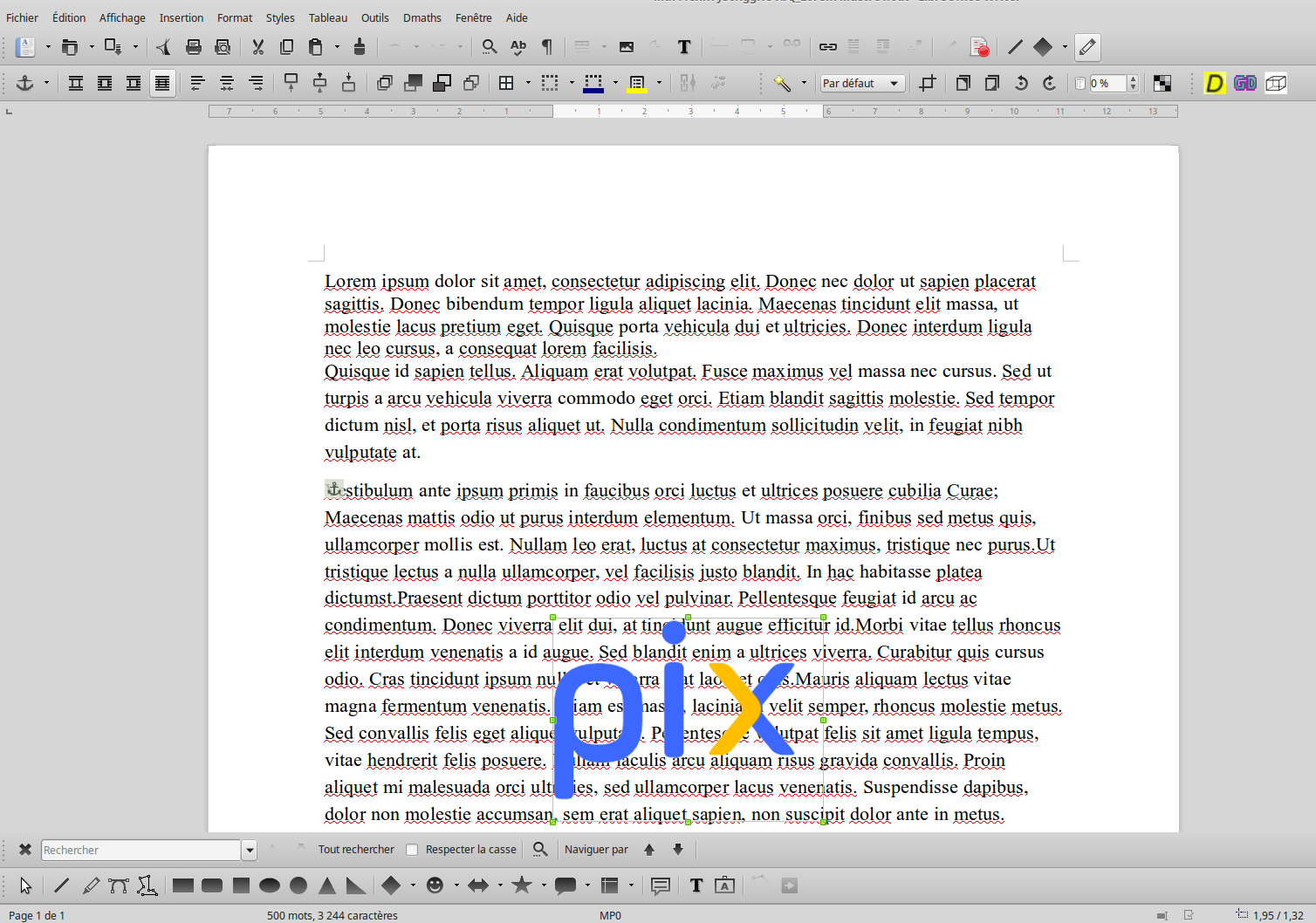Open the Border style dropdown arrow

(572, 83)
